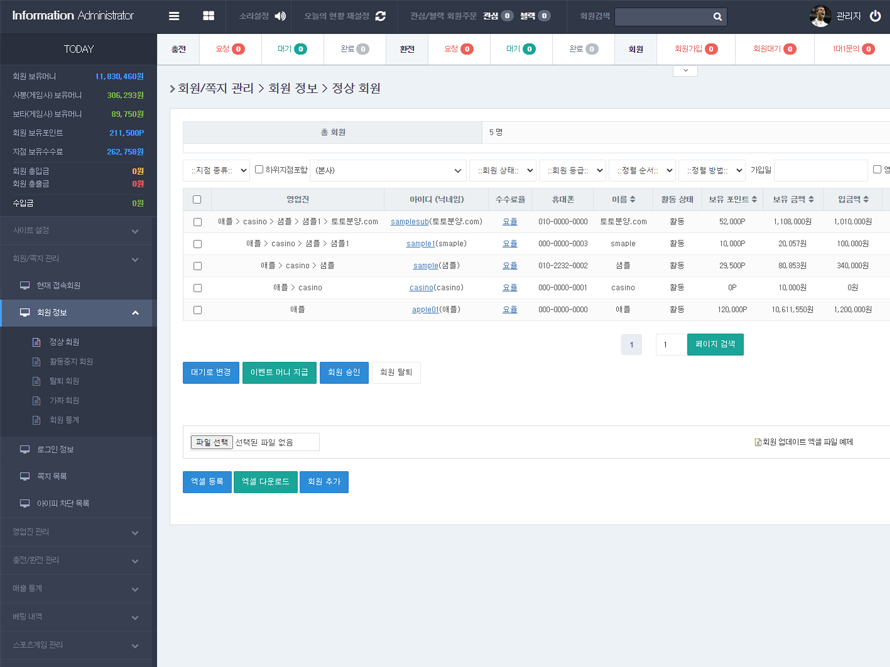Expand the 사이트 설정 sidebar section

(78, 231)
